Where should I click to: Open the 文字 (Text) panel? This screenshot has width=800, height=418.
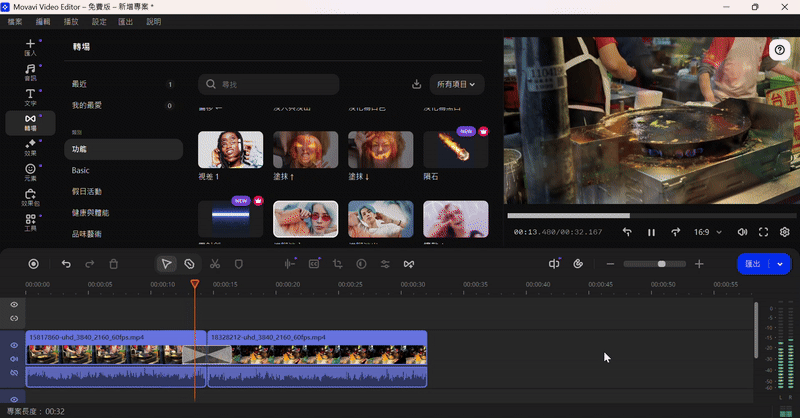[30, 97]
